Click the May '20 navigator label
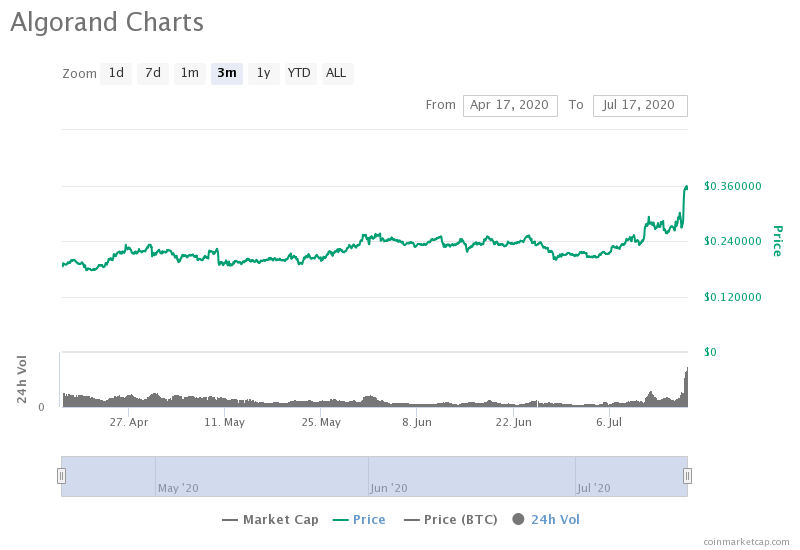 click(x=178, y=488)
